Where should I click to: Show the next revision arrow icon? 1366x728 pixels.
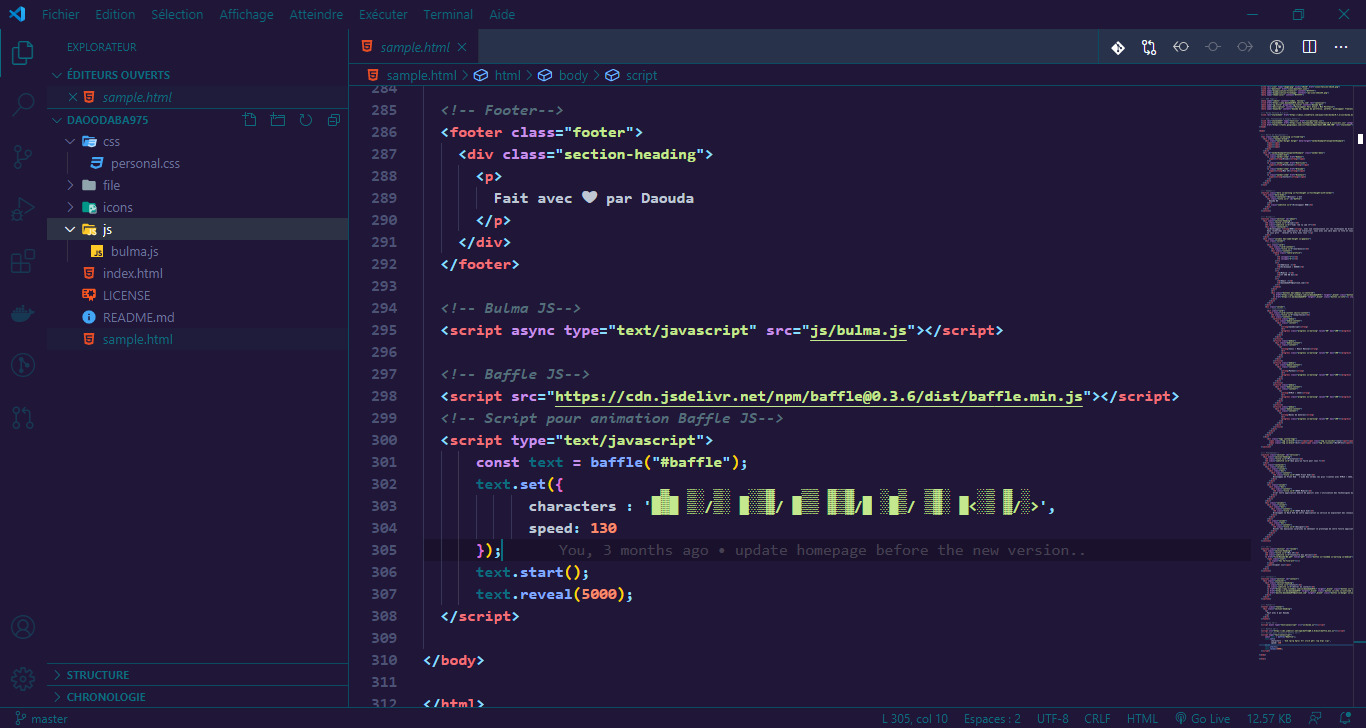pos(1245,47)
